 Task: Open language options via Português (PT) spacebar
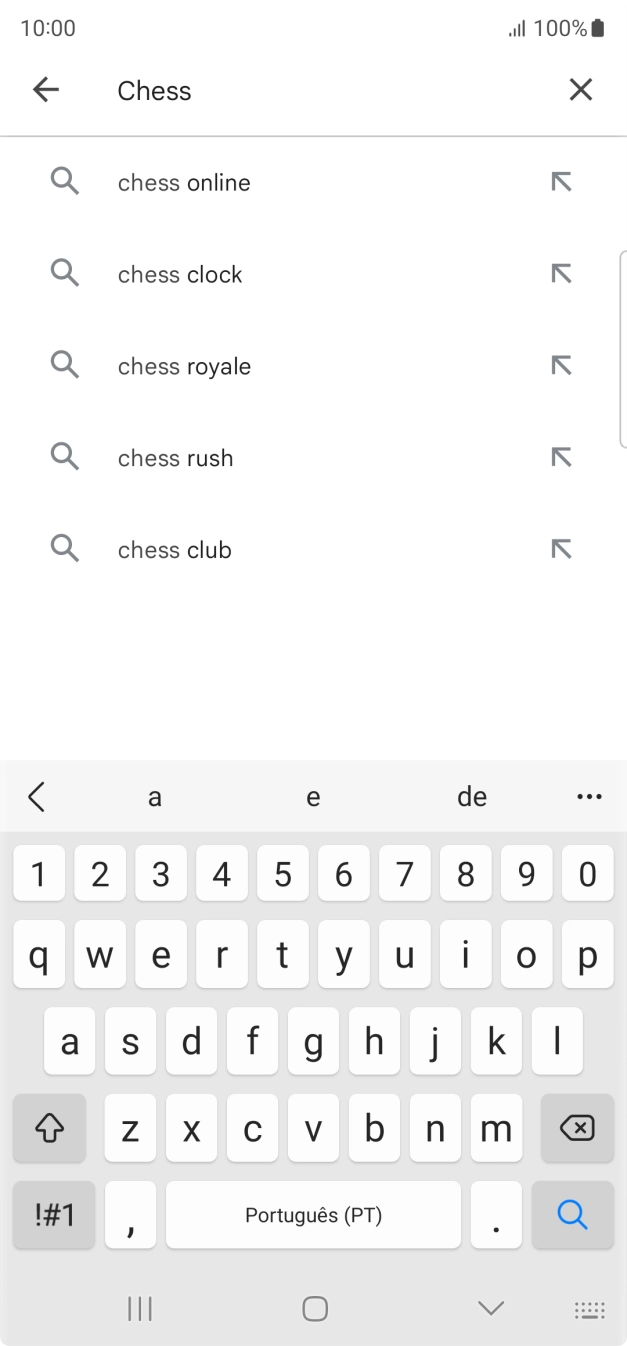click(313, 1215)
